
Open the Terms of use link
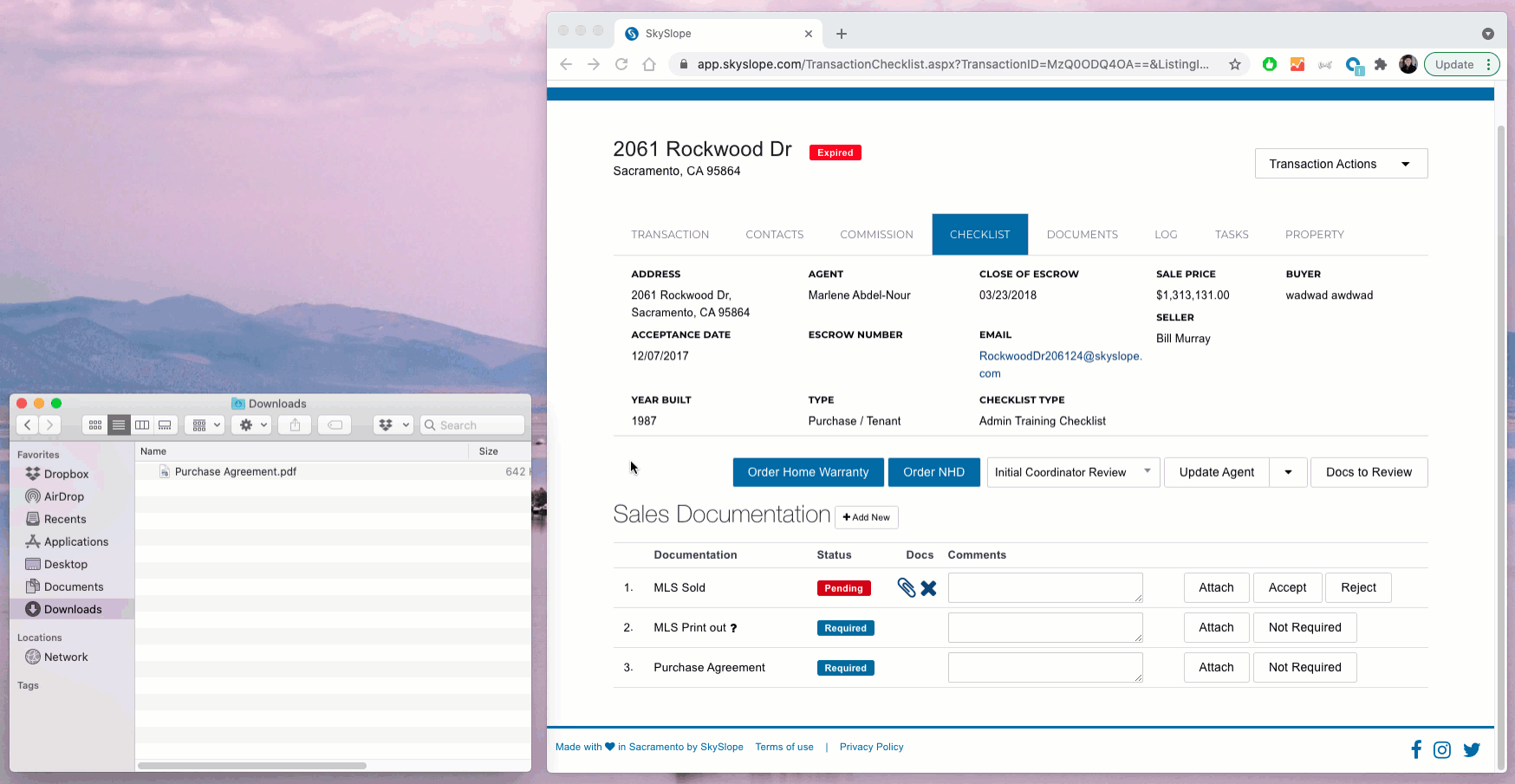(784, 747)
